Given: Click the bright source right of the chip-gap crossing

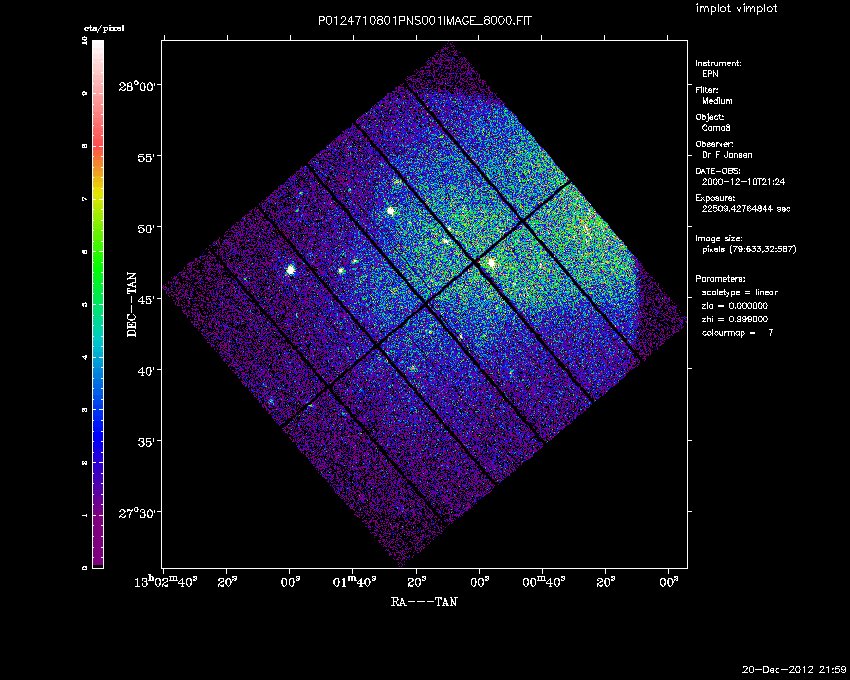Looking at the screenshot, I should 492,262.
